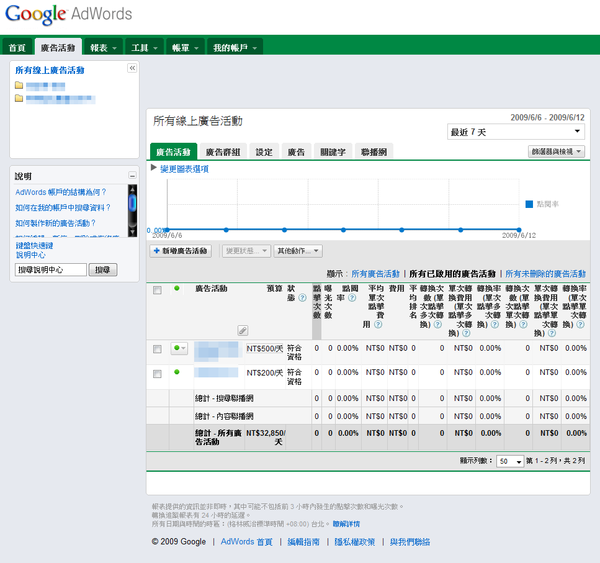The height and width of the screenshot is (563, 600).
Task: Collapse the campaigns side panel with the double-chevron icon
Action: 132,68
